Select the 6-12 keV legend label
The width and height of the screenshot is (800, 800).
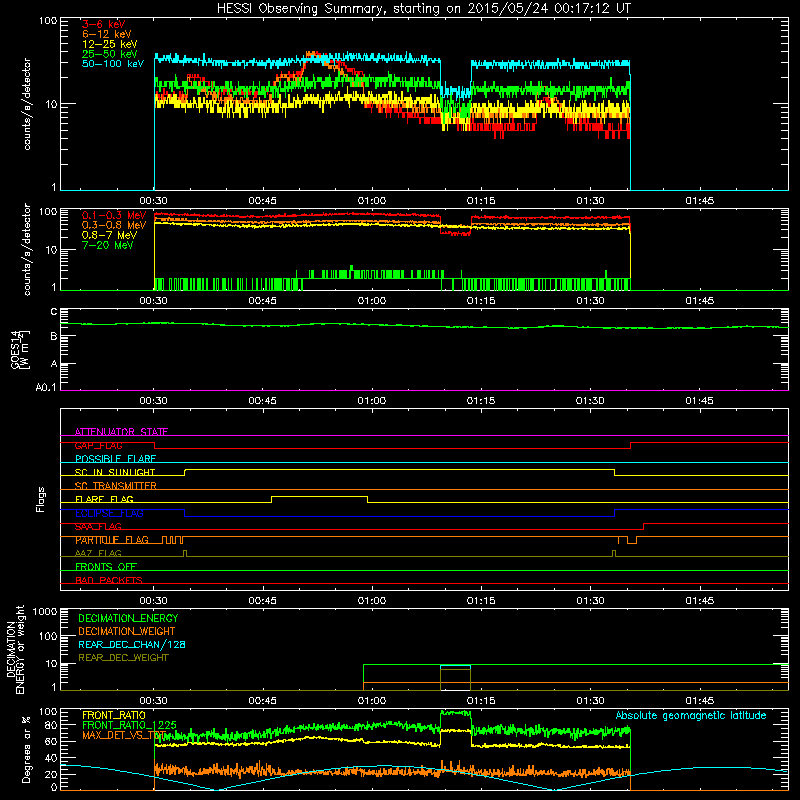click(107, 34)
